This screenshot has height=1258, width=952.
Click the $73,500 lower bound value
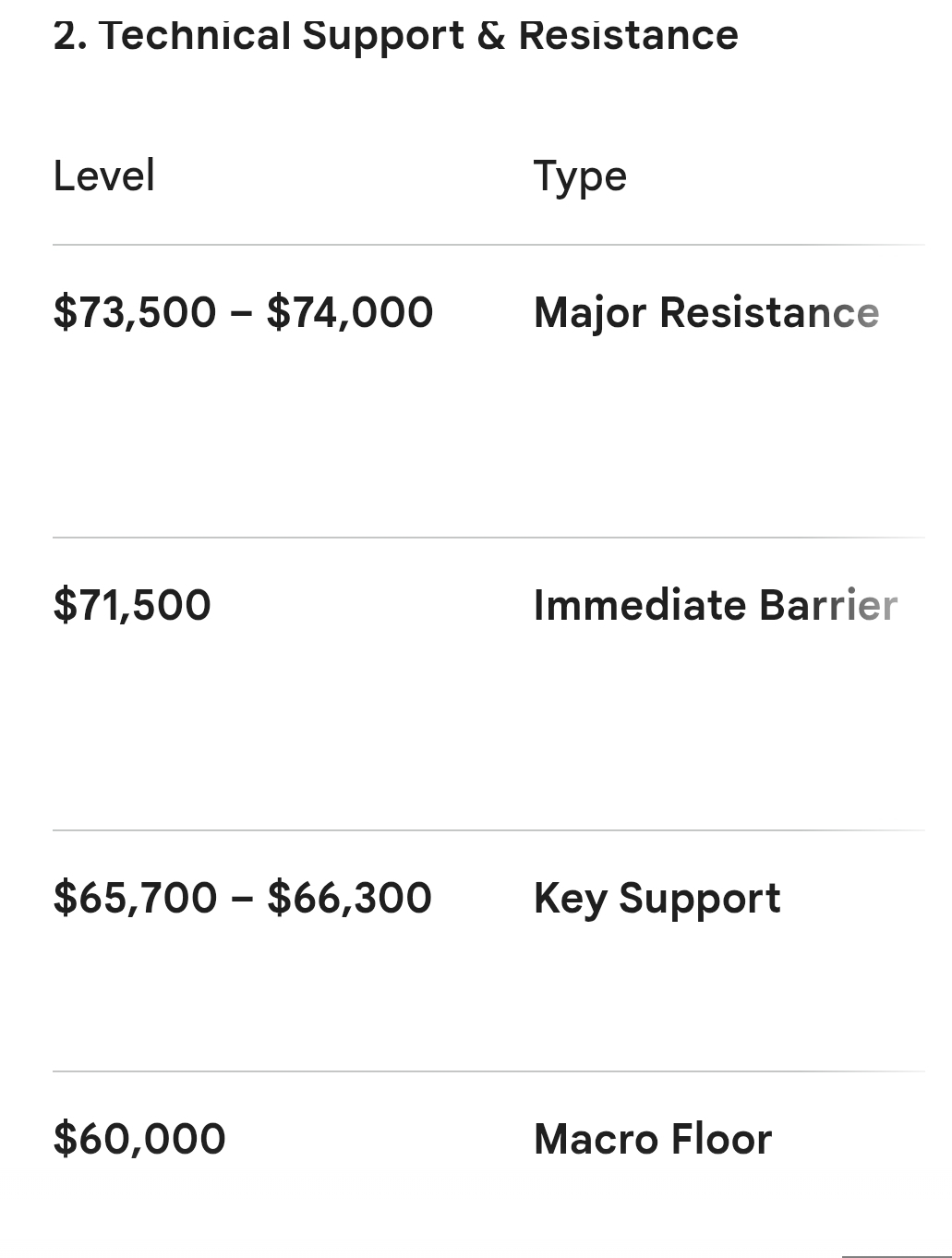[x=135, y=312]
